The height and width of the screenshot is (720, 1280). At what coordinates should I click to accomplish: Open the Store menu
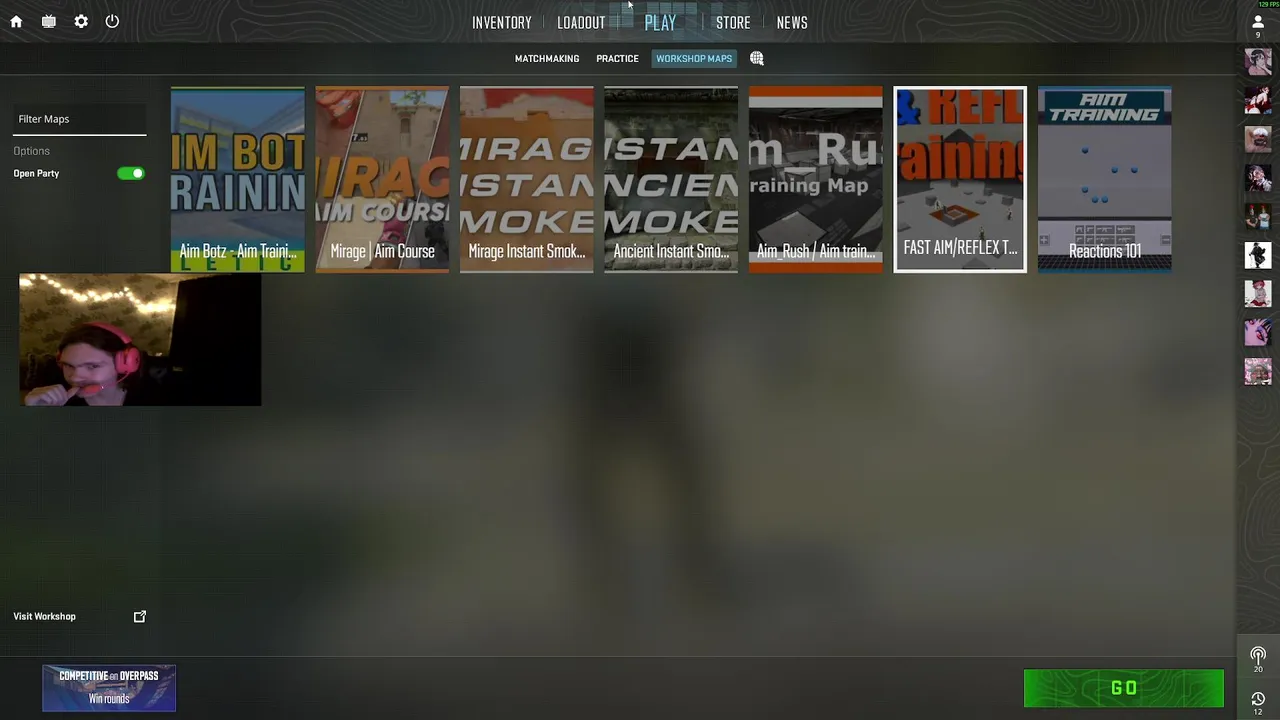[x=733, y=22]
